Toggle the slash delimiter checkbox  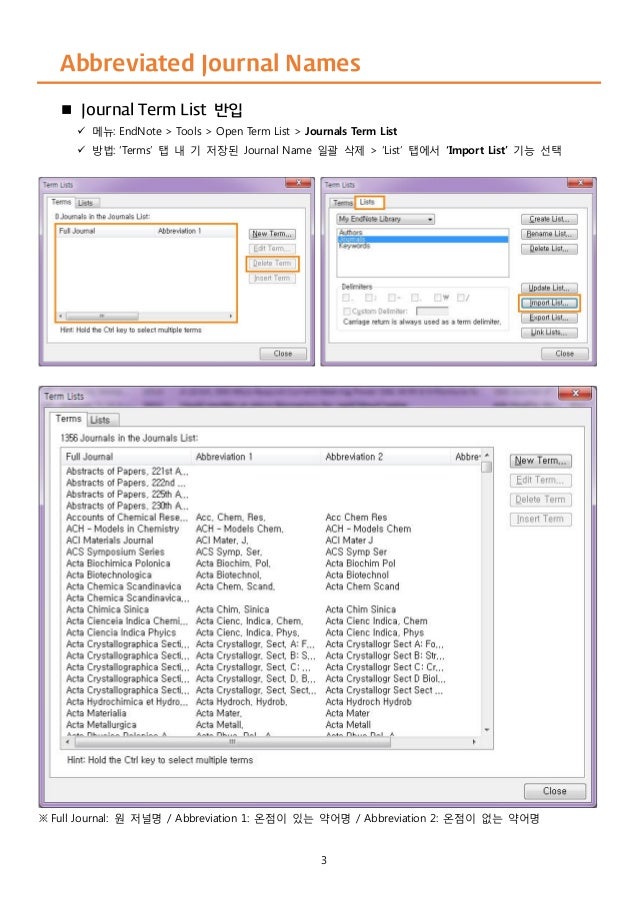[461, 298]
